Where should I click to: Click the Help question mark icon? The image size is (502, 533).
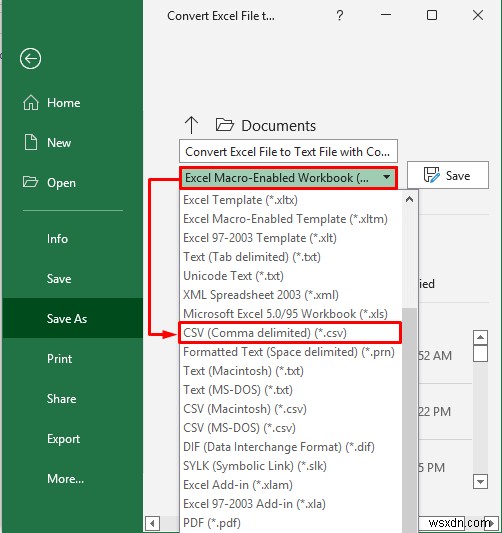pos(340,15)
